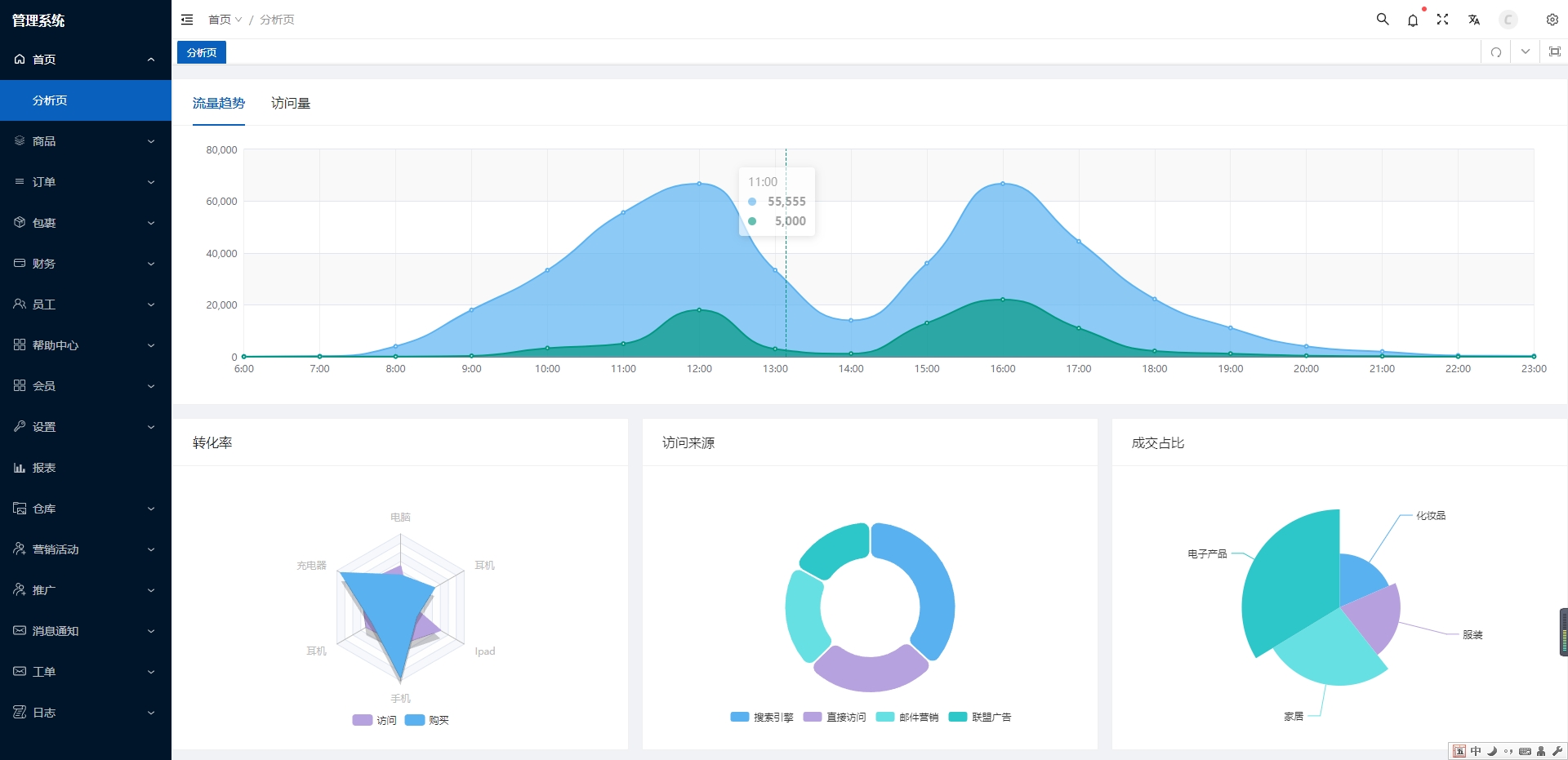
Task: Click the 帮助中心 grid icon
Action: click(20, 345)
